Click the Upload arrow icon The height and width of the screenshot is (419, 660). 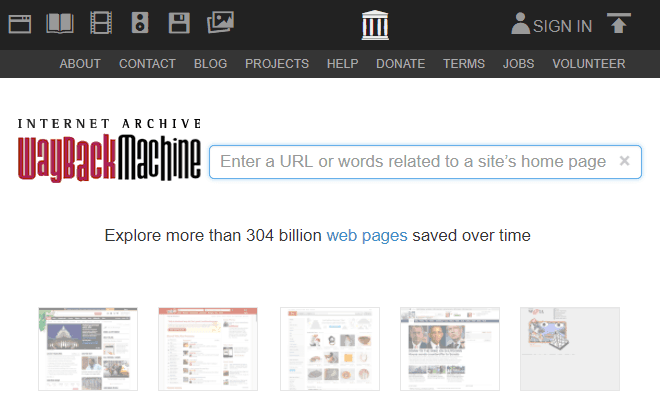coord(619,24)
